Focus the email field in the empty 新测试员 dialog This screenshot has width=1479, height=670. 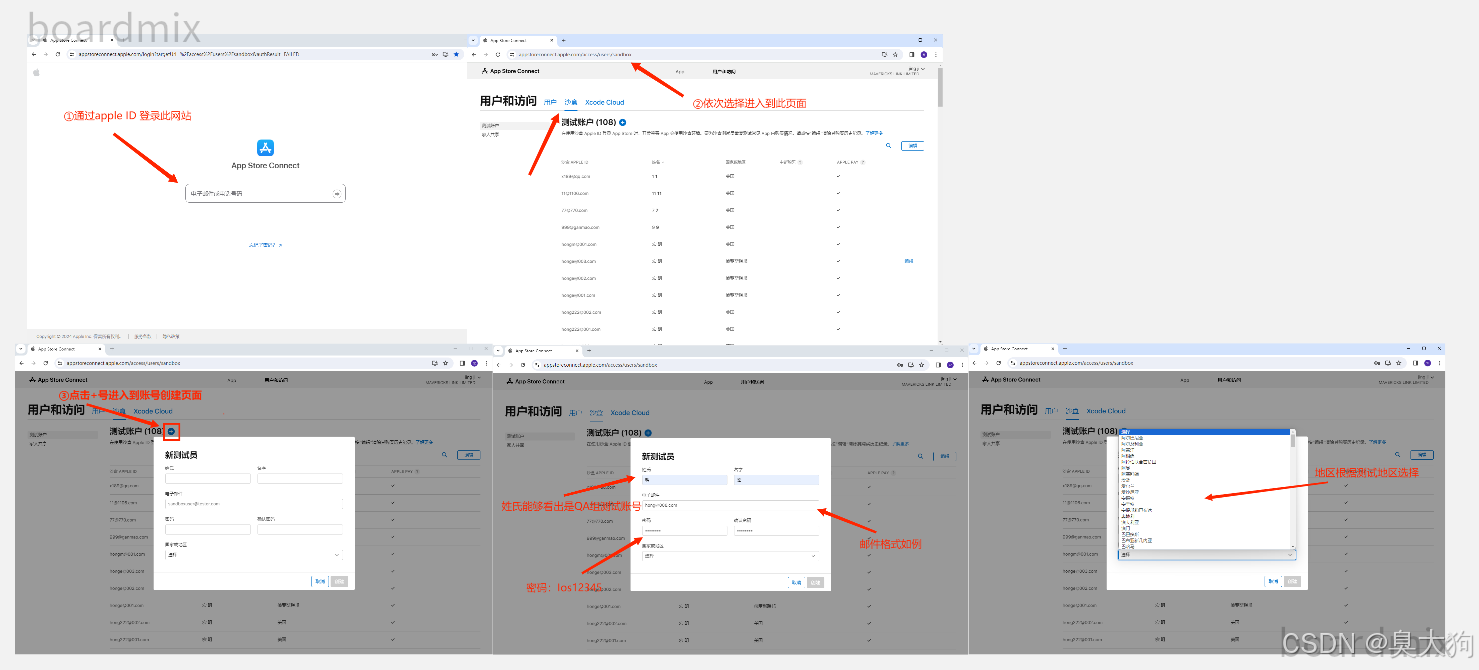pos(254,504)
